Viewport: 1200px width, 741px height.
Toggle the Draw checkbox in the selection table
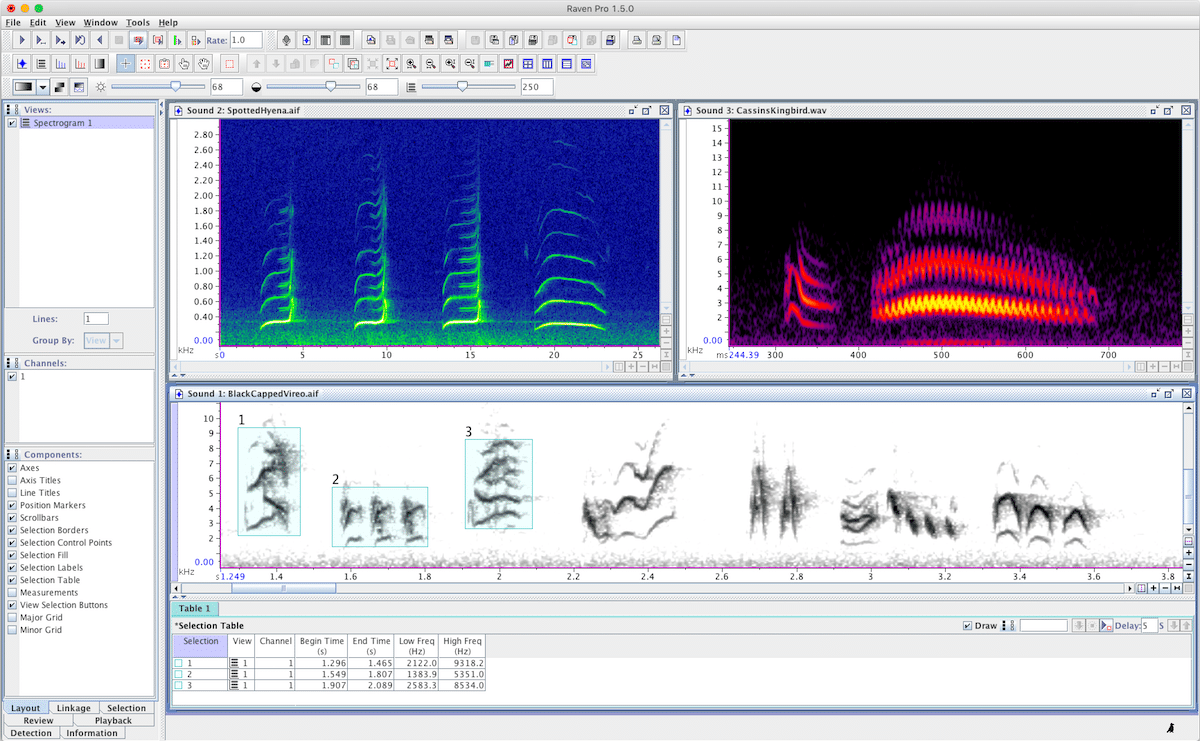(966, 625)
